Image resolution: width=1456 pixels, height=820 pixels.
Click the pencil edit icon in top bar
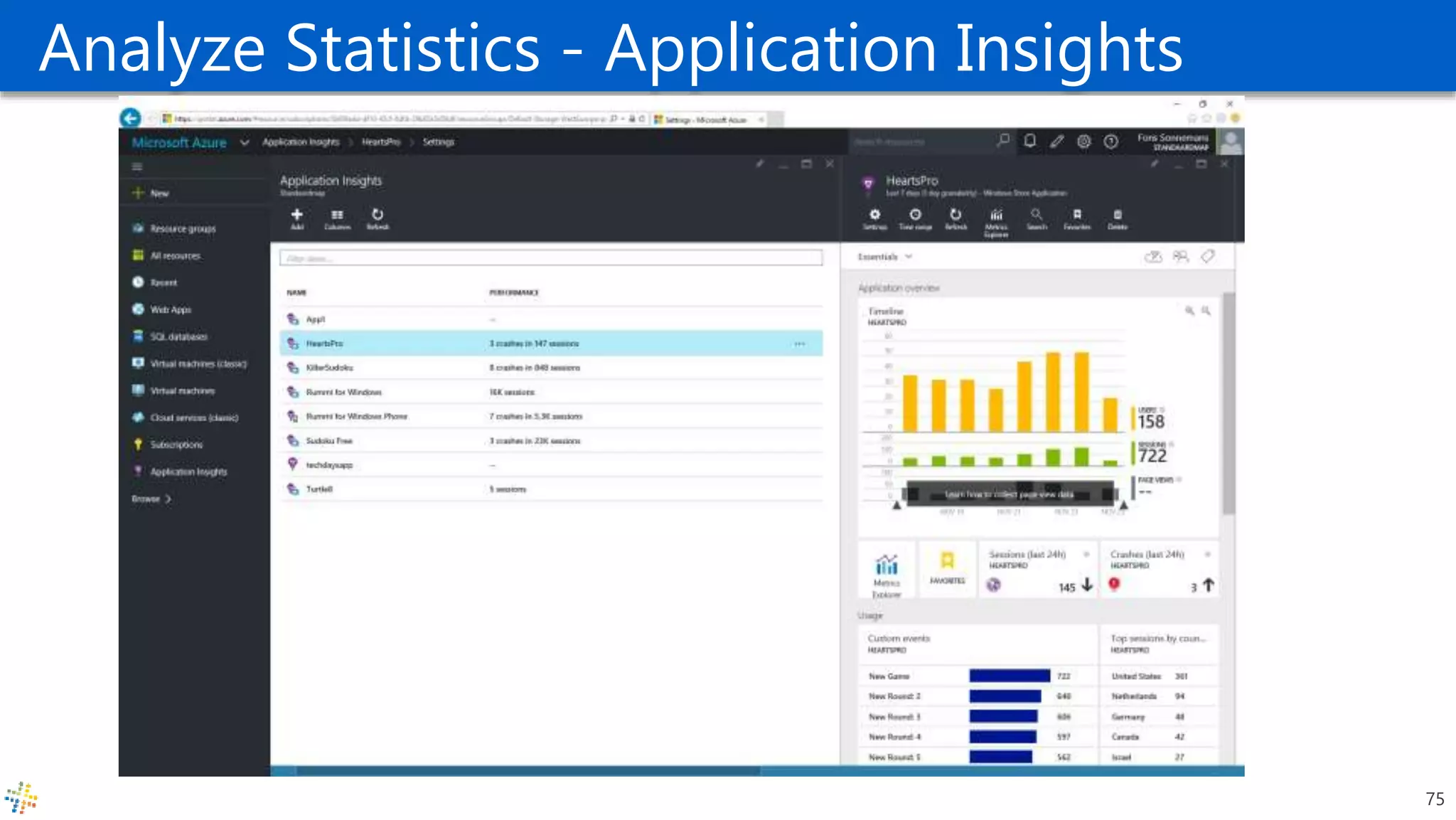tap(1057, 142)
